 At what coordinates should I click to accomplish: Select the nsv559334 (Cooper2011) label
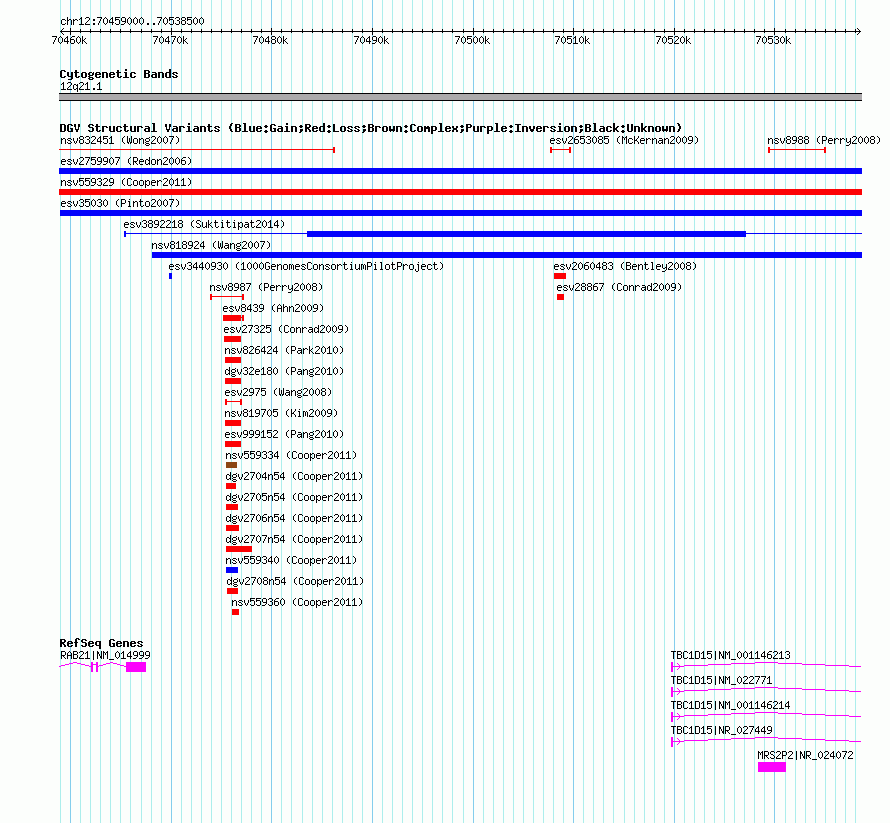(x=291, y=455)
